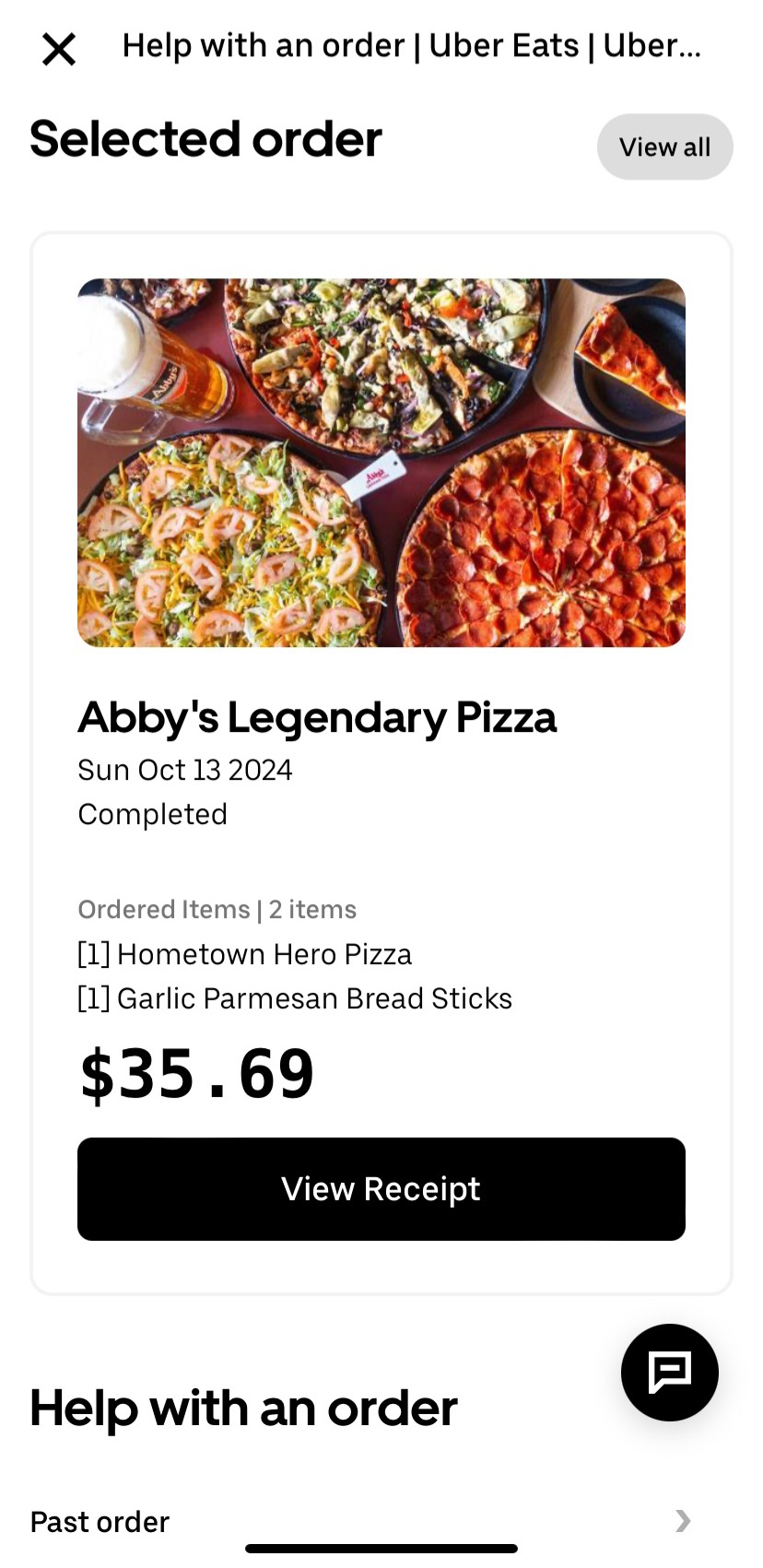Open the floating chat message icon

670,1372
